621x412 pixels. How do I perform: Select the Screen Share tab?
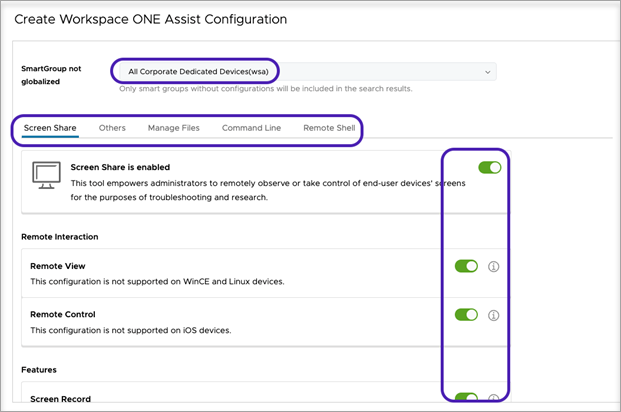(x=50, y=128)
